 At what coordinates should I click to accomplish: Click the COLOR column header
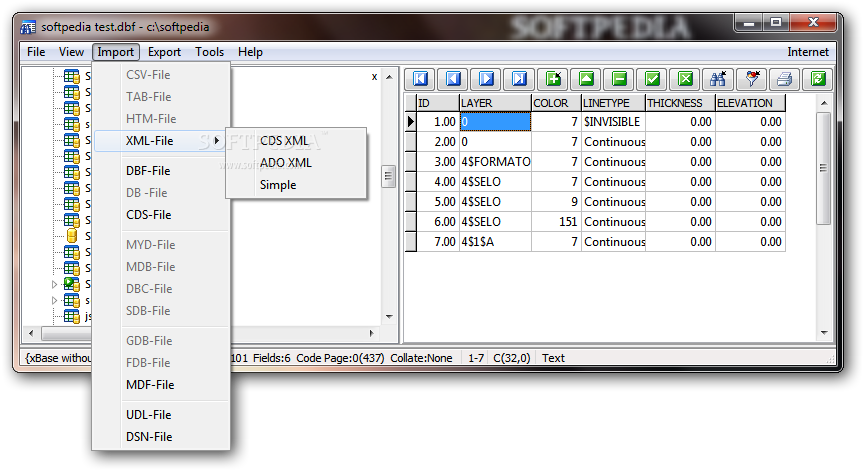click(557, 103)
